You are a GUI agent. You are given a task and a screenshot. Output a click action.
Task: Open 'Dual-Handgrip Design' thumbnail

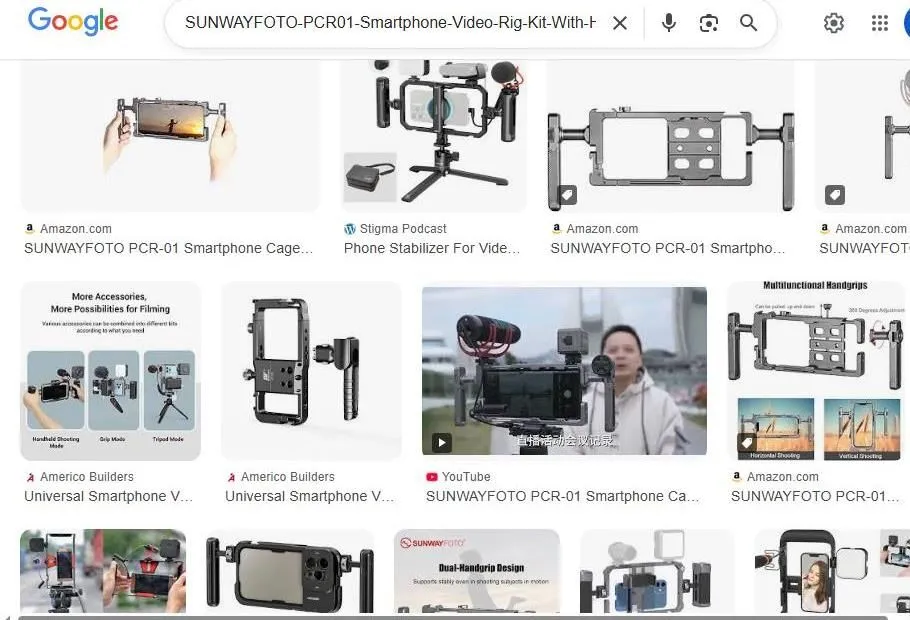(477, 571)
